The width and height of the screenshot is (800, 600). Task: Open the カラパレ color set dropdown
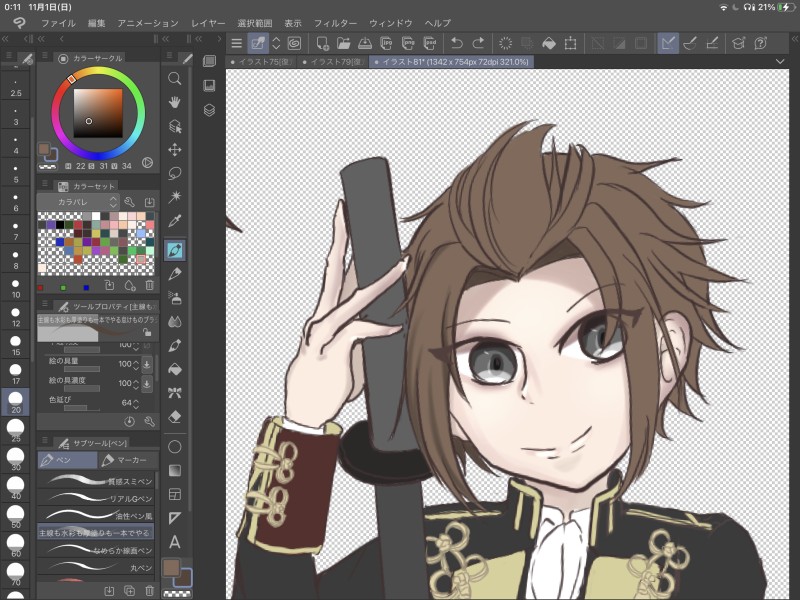pyautogui.click(x=78, y=202)
